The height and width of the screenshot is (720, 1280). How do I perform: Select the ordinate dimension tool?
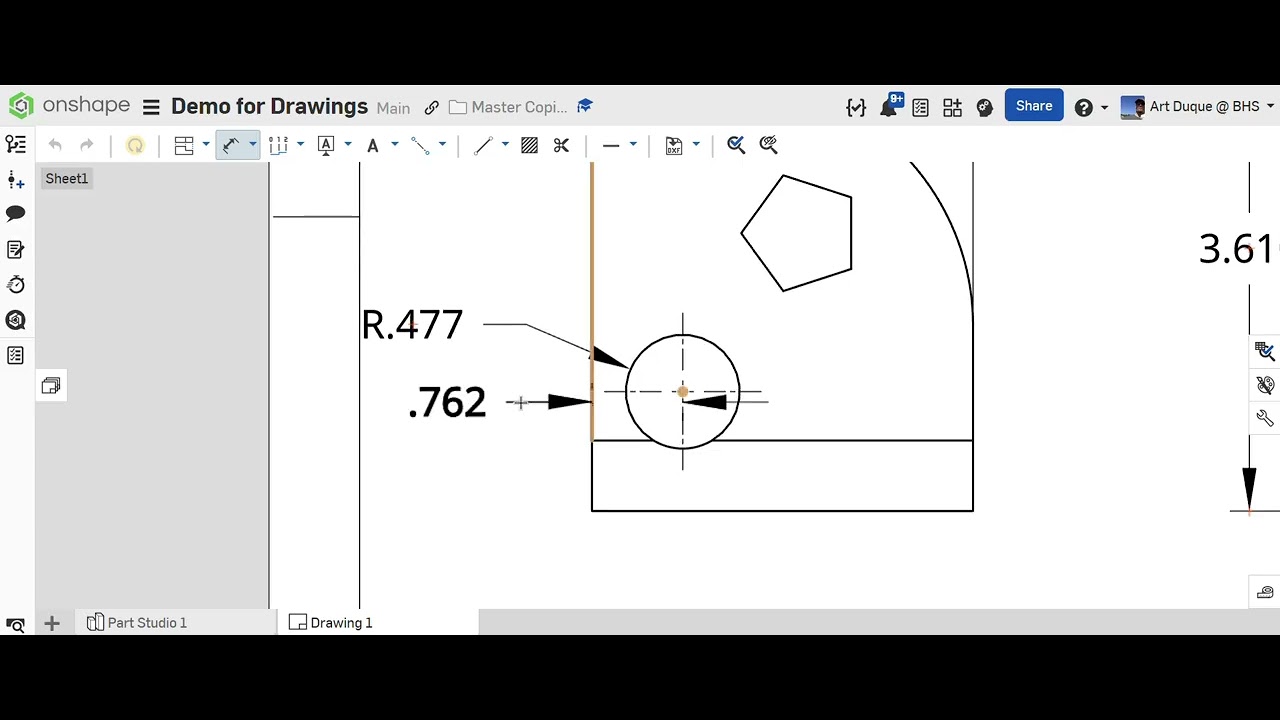click(279, 145)
